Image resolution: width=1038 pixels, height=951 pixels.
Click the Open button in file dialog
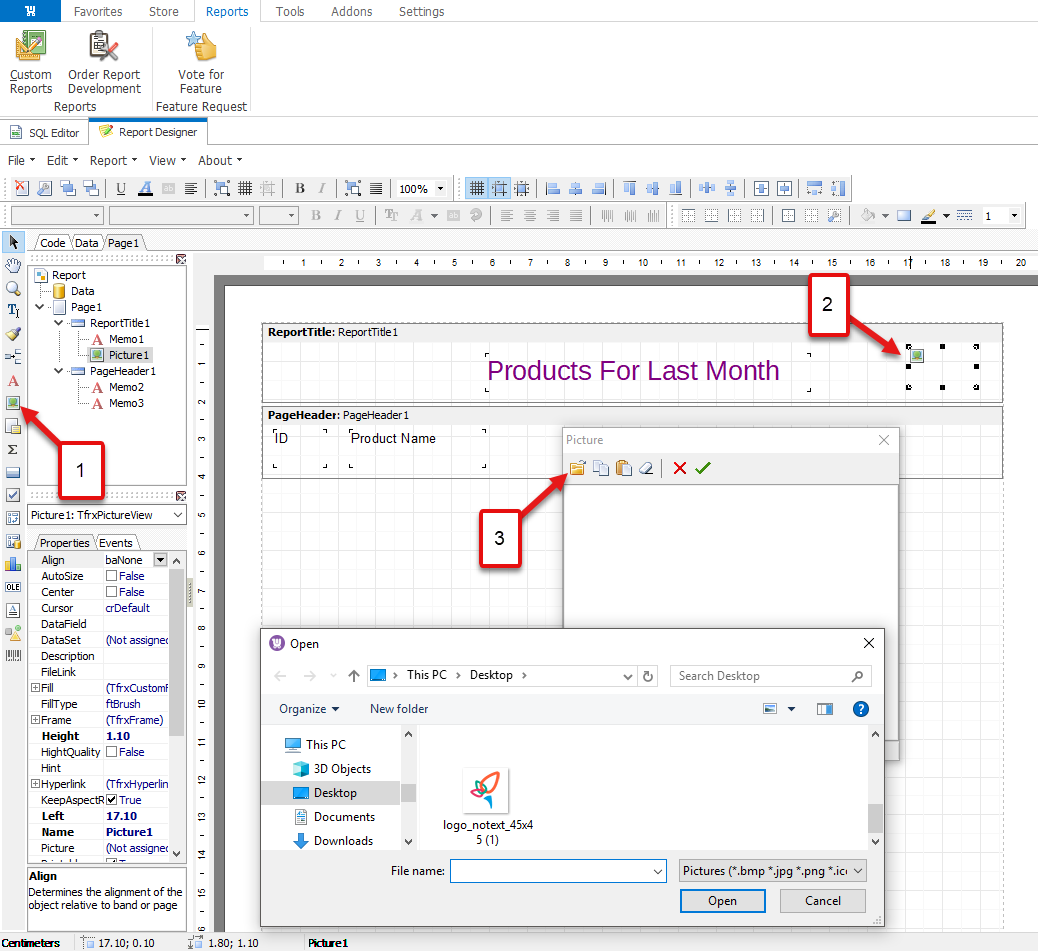pos(722,901)
